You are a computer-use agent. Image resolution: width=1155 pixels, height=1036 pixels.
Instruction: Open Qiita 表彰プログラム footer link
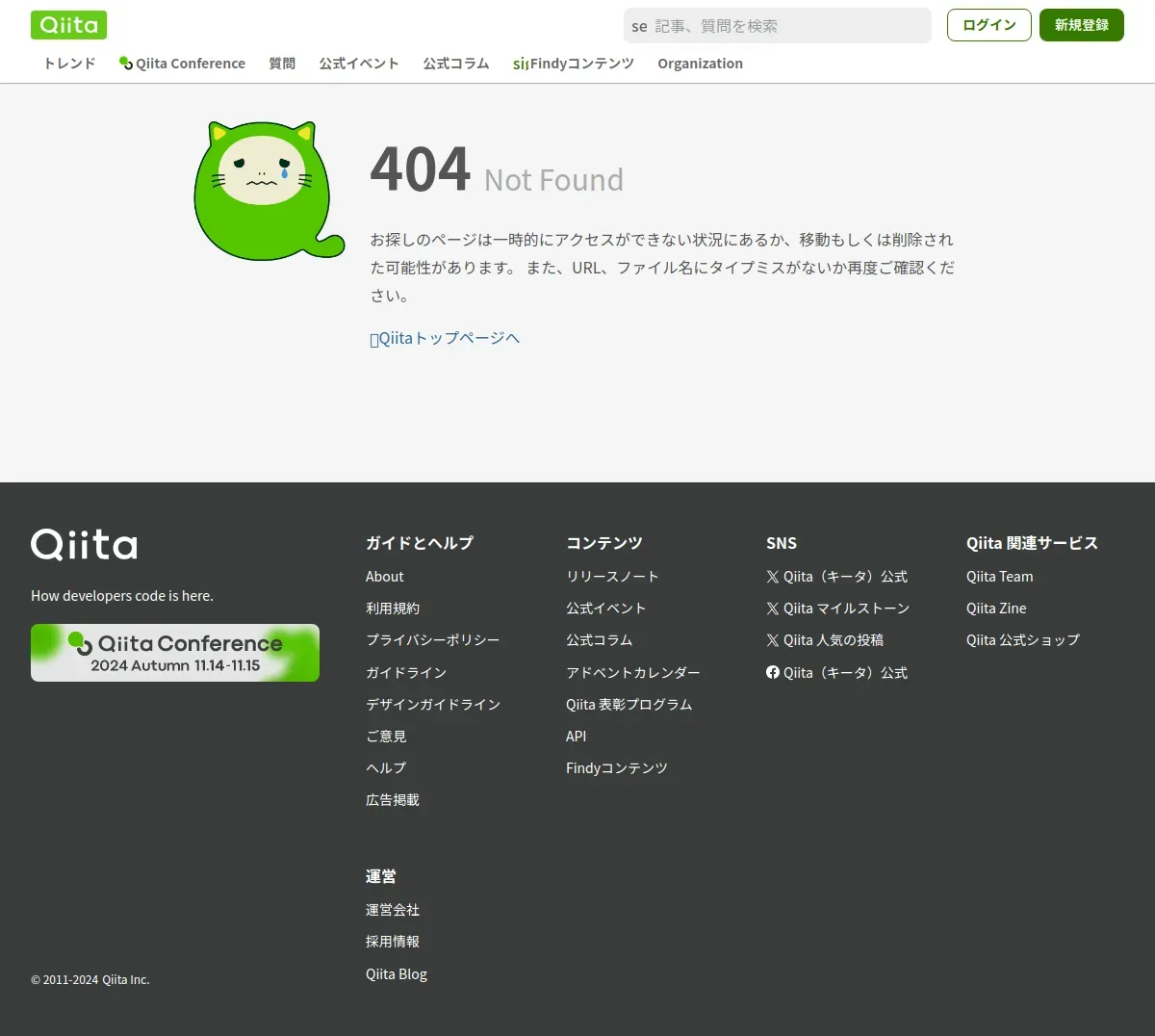tap(629, 705)
